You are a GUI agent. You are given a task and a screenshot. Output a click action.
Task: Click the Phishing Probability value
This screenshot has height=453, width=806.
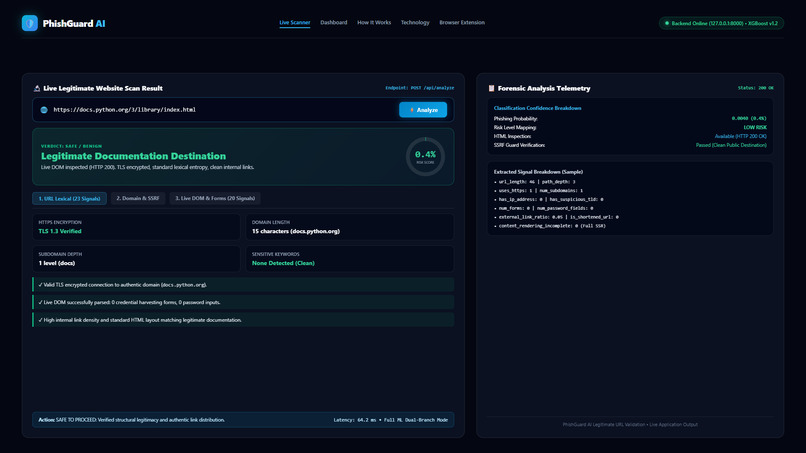[749, 119]
